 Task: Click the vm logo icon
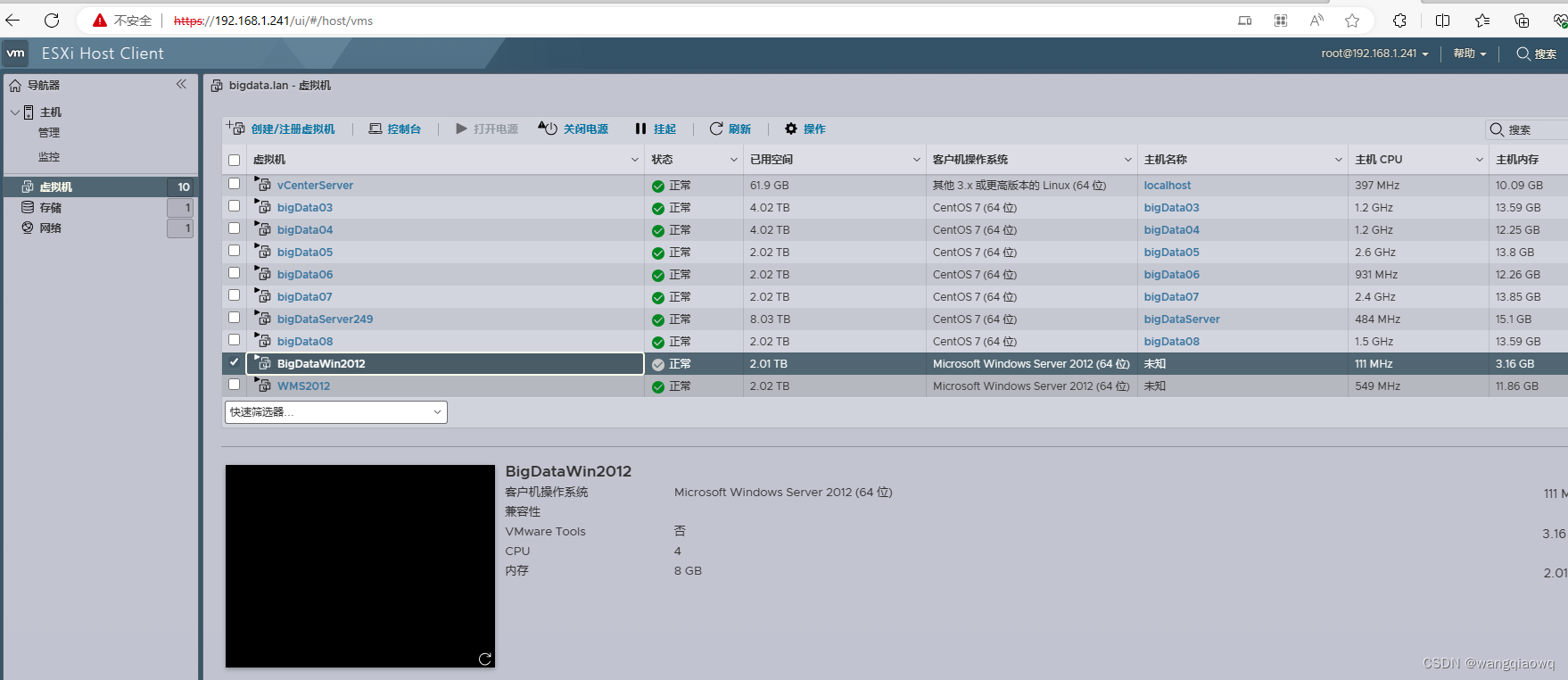pyautogui.click(x=16, y=54)
